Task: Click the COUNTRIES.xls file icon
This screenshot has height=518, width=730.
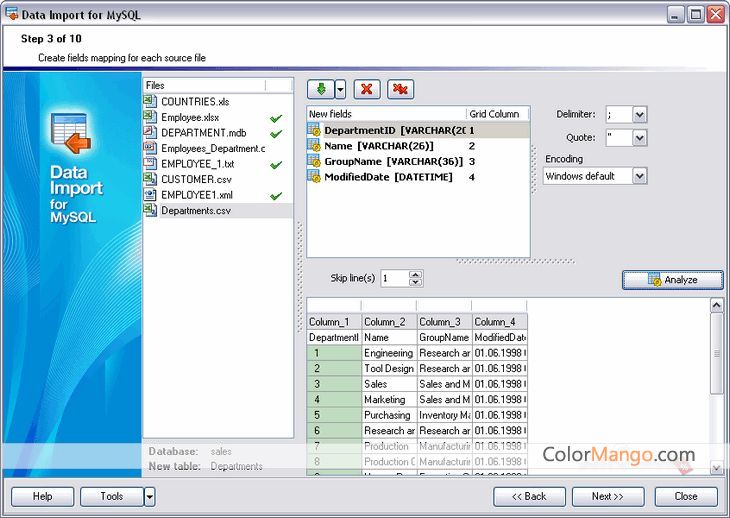Action: (150, 101)
